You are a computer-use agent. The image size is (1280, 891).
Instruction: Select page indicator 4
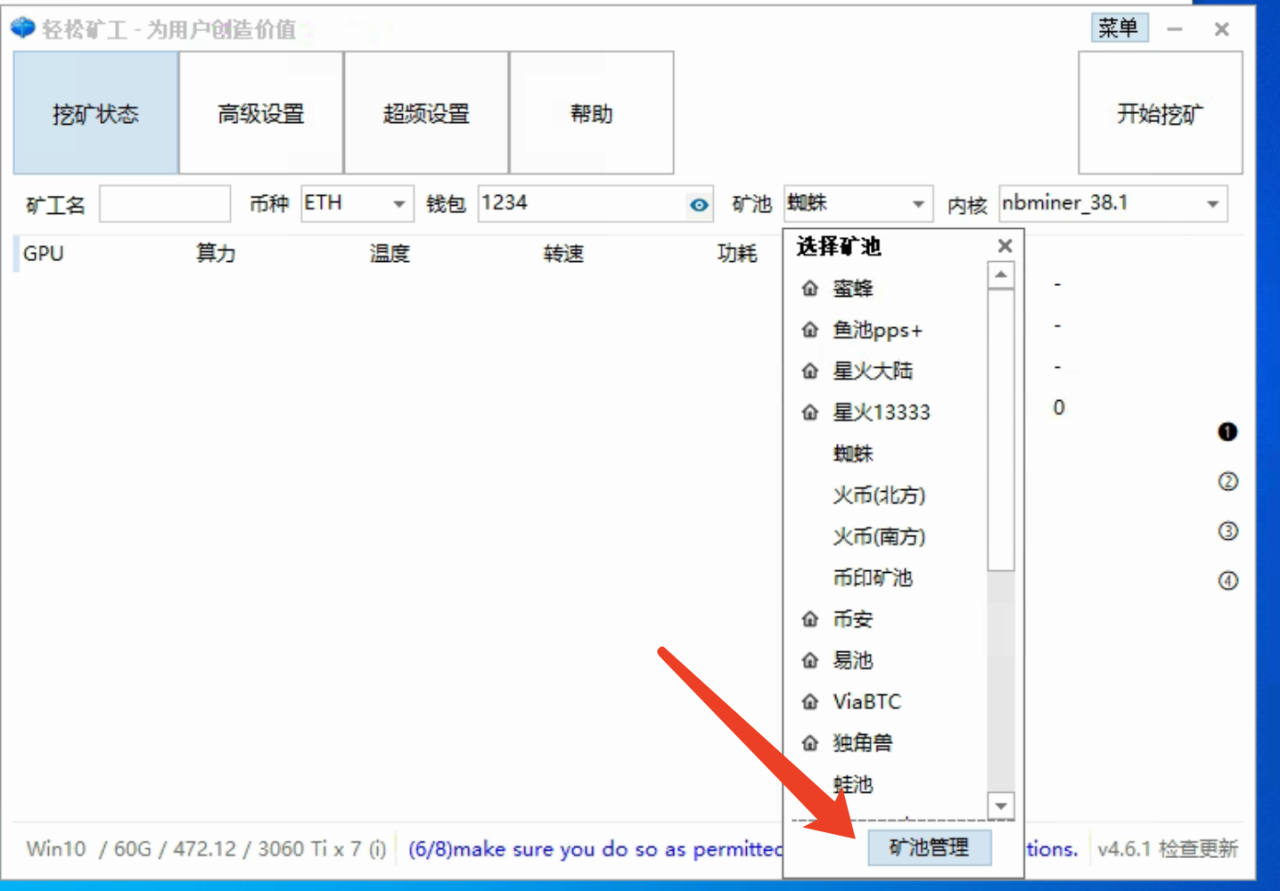click(1228, 580)
